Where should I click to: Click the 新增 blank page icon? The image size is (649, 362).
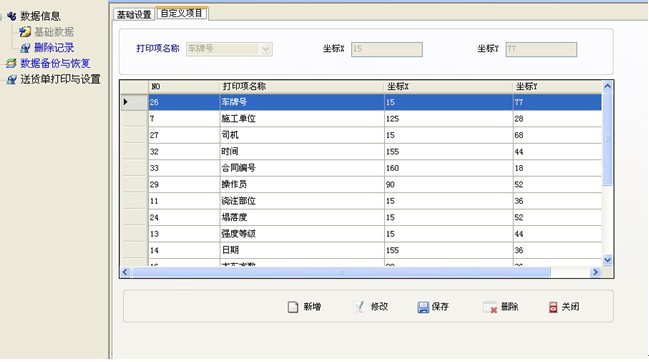pos(293,307)
